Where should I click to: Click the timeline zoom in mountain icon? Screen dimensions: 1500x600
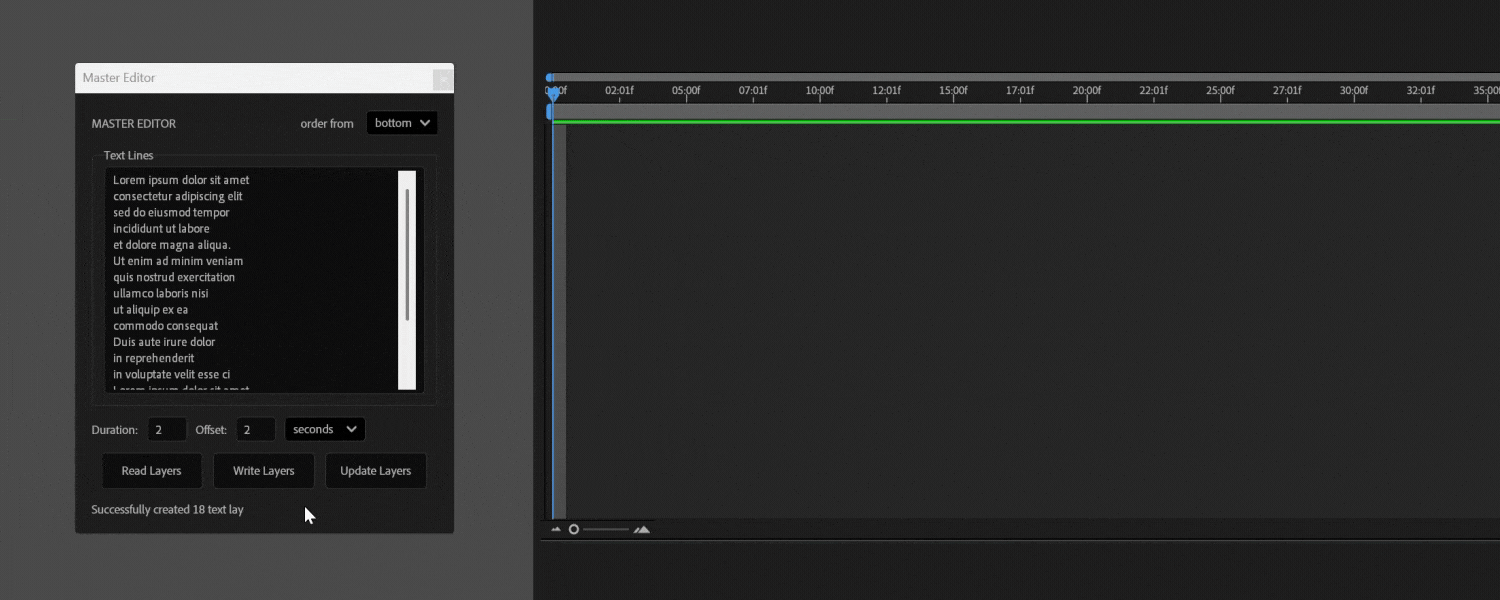(x=642, y=529)
